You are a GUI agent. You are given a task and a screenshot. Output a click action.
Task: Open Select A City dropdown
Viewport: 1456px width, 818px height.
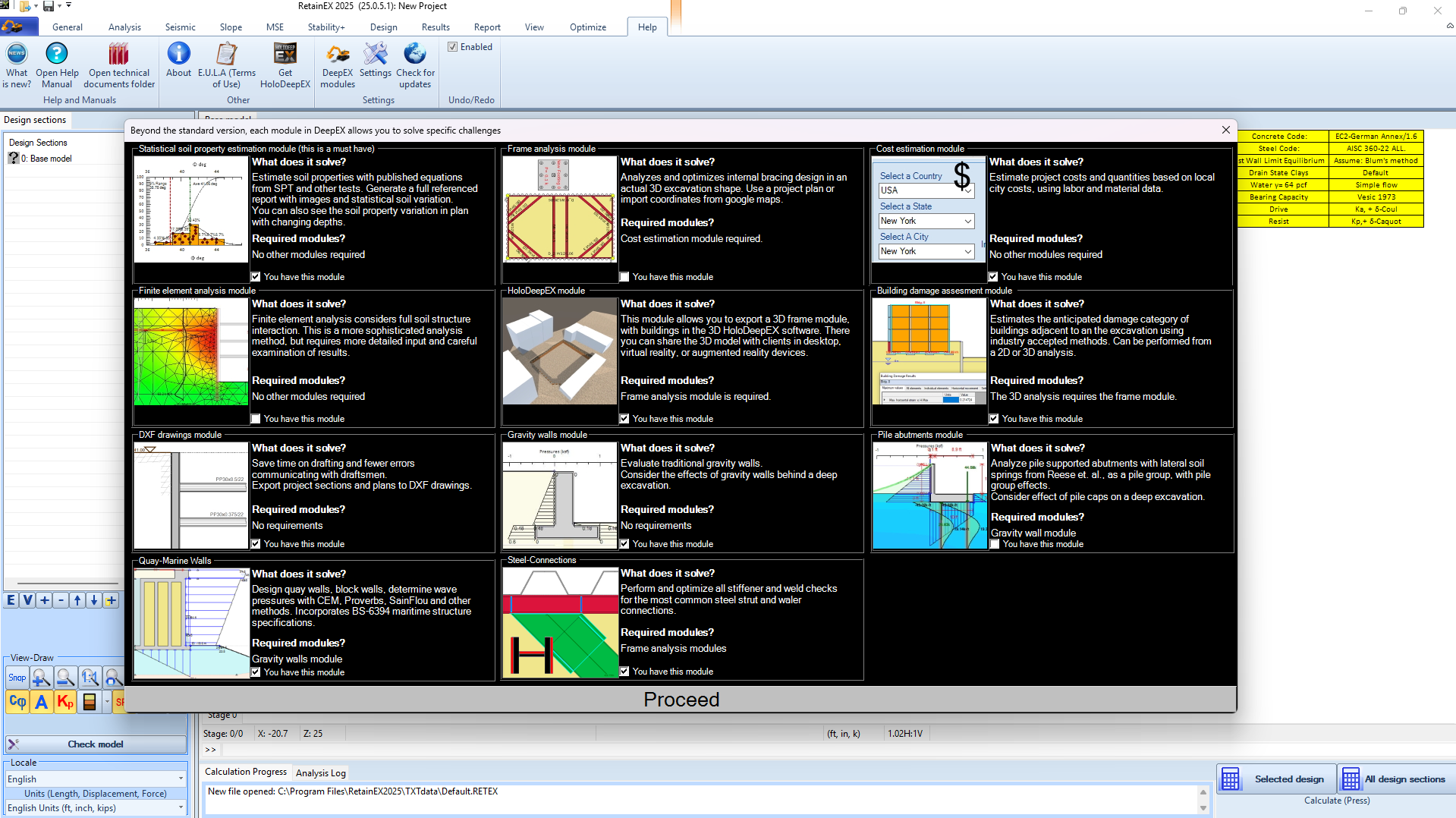click(x=926, y=251)
